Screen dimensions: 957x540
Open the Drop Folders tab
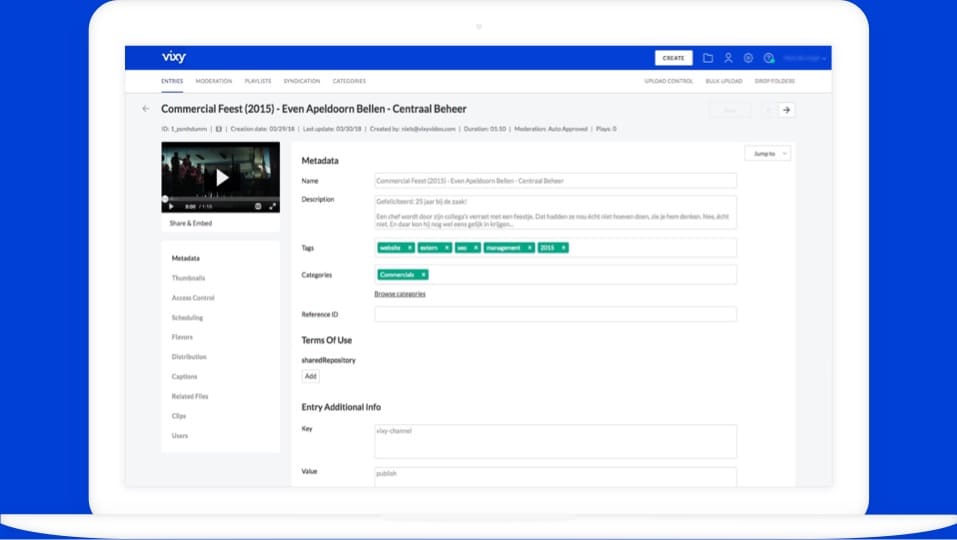coord(775,81)
